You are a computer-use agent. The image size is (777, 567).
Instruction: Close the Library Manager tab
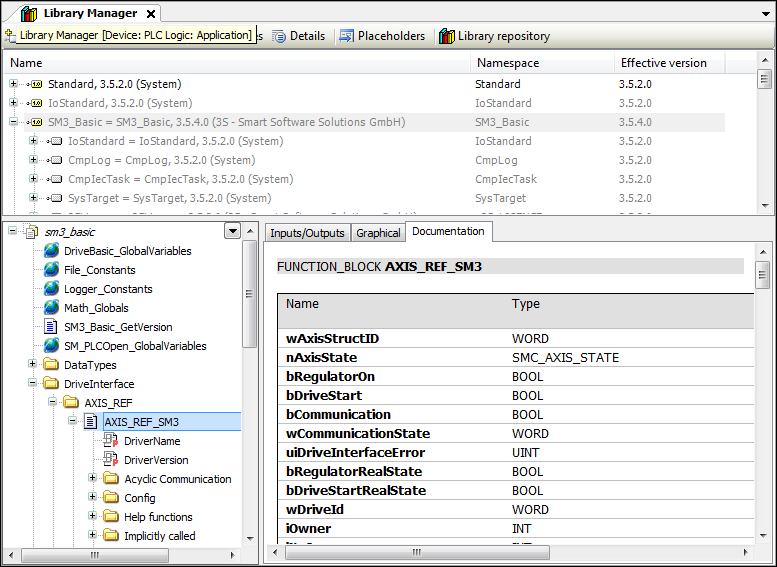(151, 14)
